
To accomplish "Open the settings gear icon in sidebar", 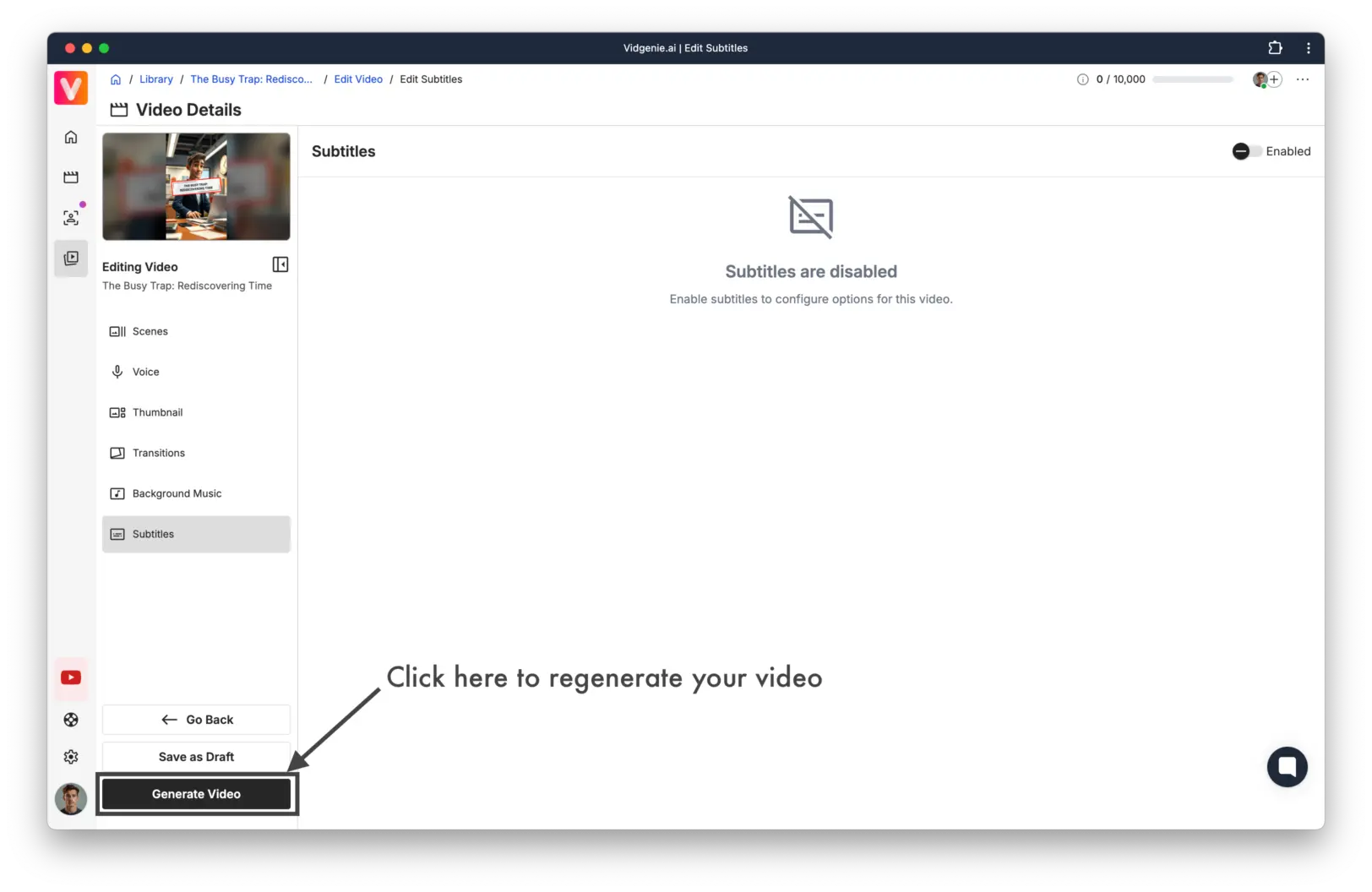I will (x=71, y=757).
